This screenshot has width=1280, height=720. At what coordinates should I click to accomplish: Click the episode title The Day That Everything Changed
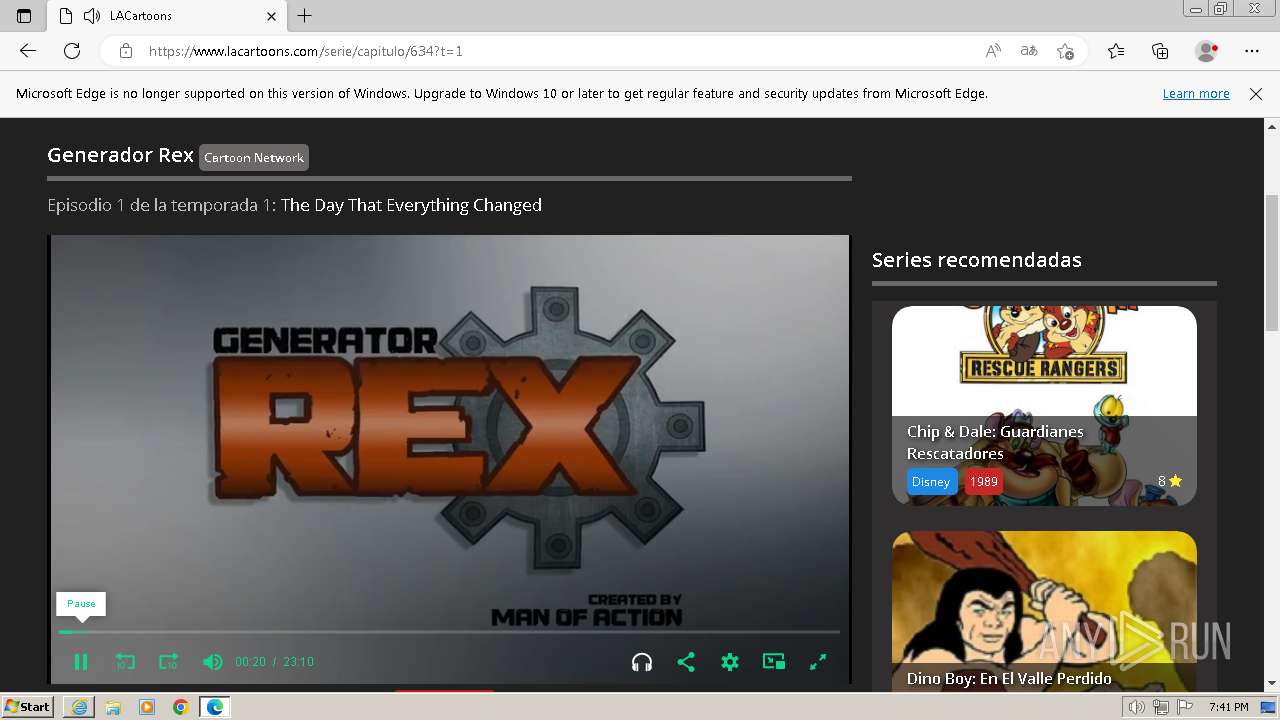pyautogui.click(x=411, y=205)
